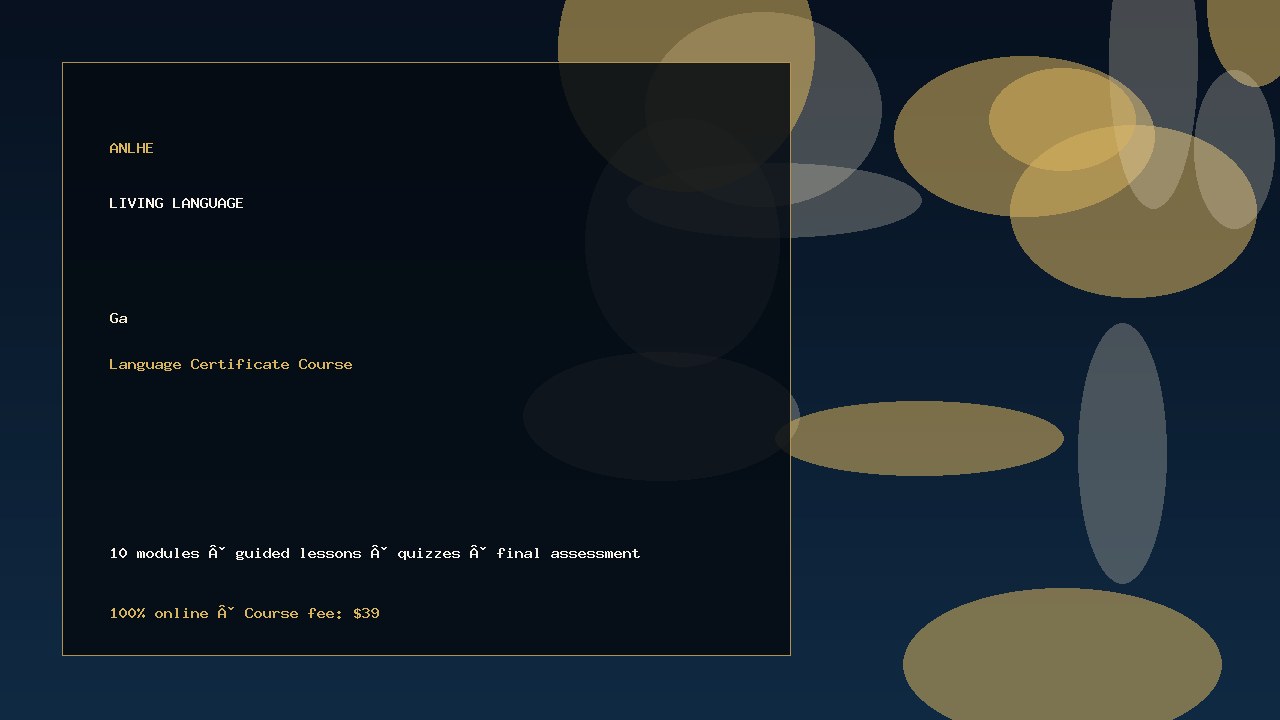Screen dimensions: 1280x720
Task: Select the 10 modules guided lessons line
Action: click(375, 553)
